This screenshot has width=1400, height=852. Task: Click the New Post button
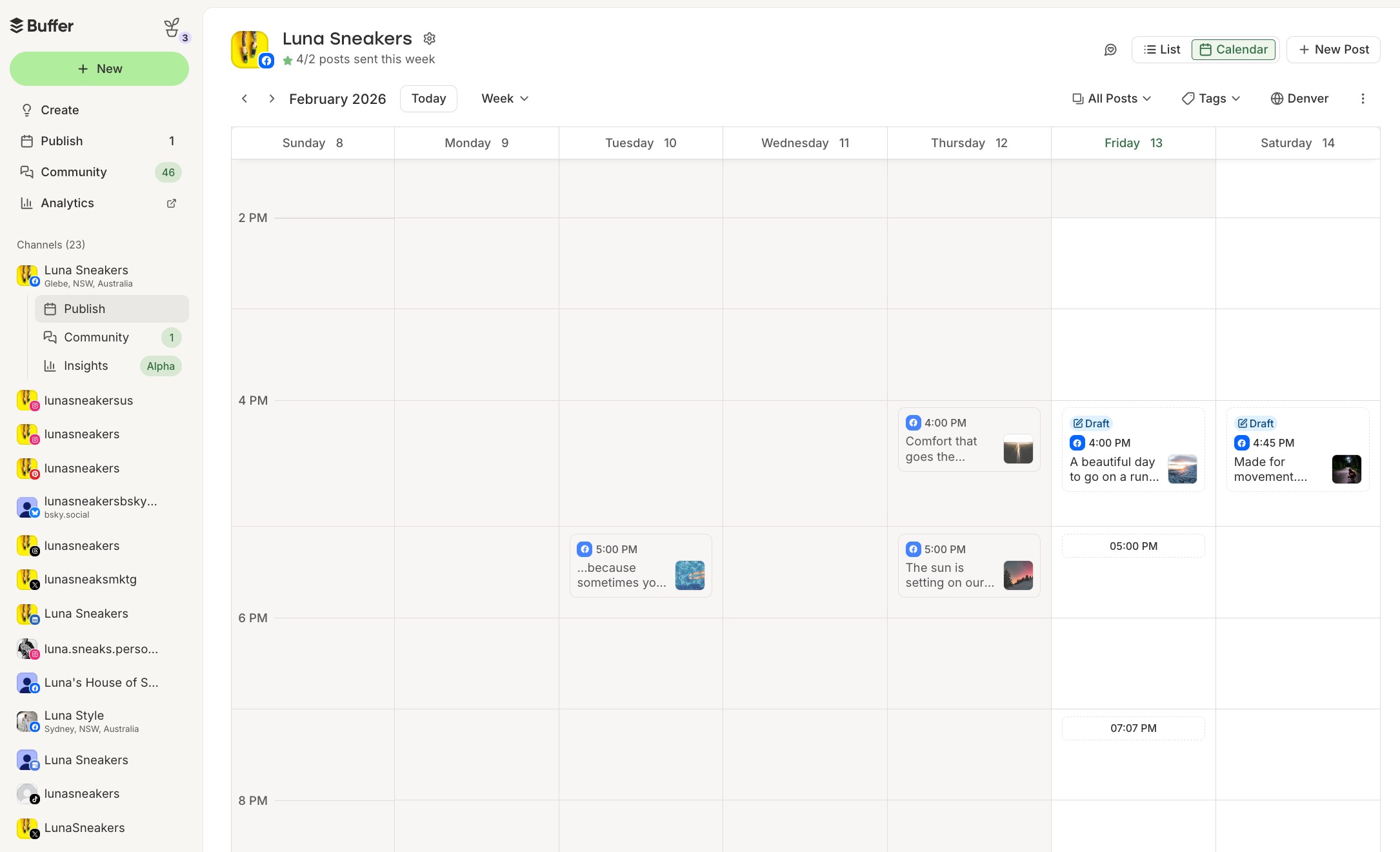(1333, 50)
